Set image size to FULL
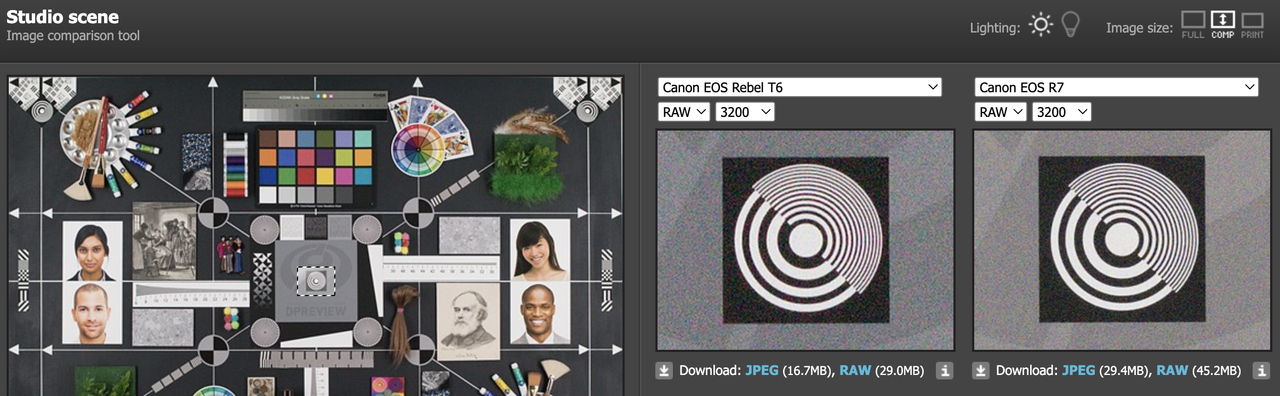This screenshot has height=396, width=1280. coord(1193,25)
